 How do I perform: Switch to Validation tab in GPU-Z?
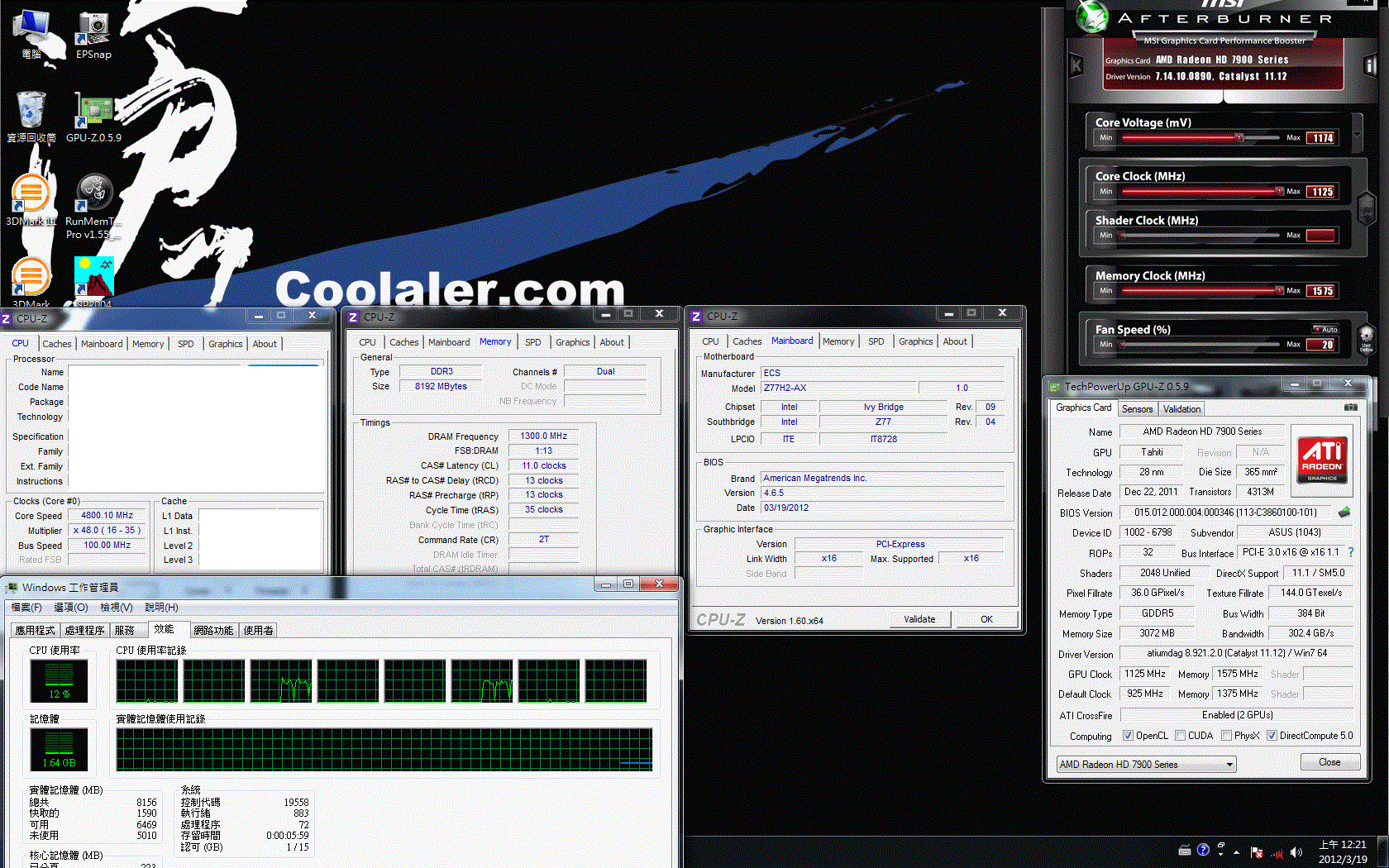tap(1181, 409)
